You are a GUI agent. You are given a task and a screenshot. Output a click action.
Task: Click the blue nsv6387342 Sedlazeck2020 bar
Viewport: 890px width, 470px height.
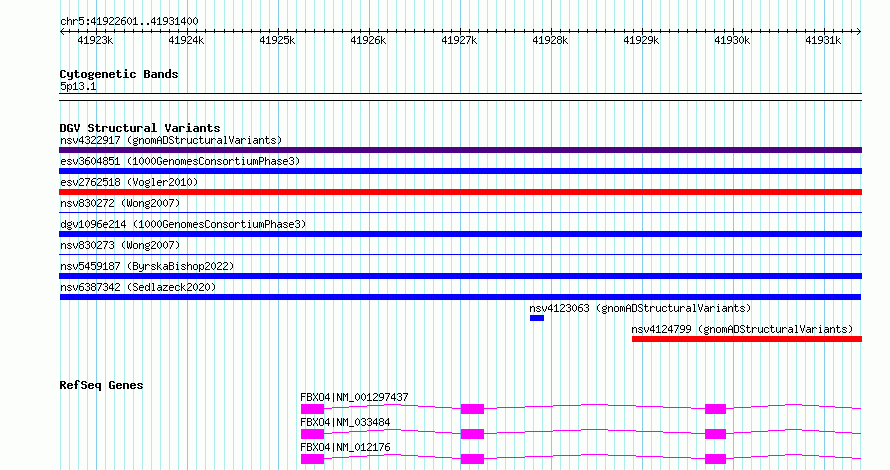460,297
